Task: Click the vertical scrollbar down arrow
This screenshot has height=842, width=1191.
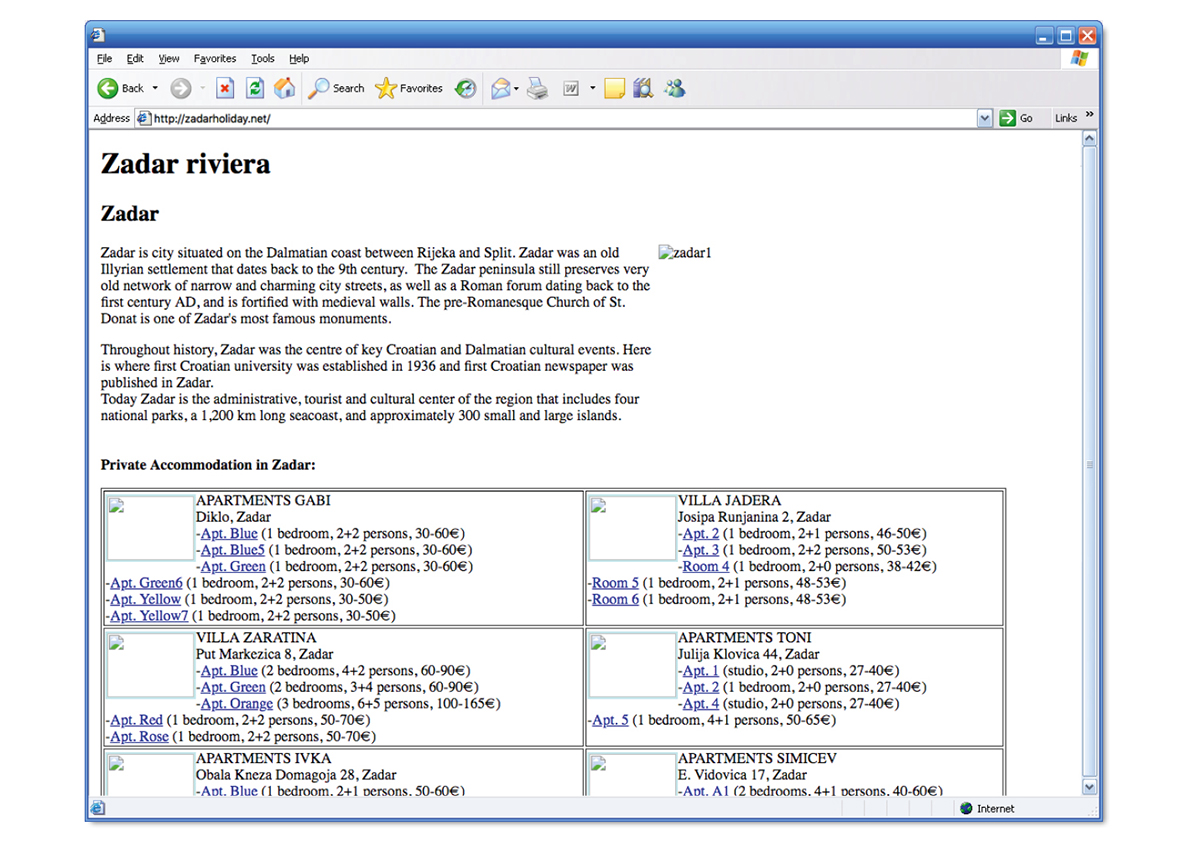Action: (x=1089, y=787)
